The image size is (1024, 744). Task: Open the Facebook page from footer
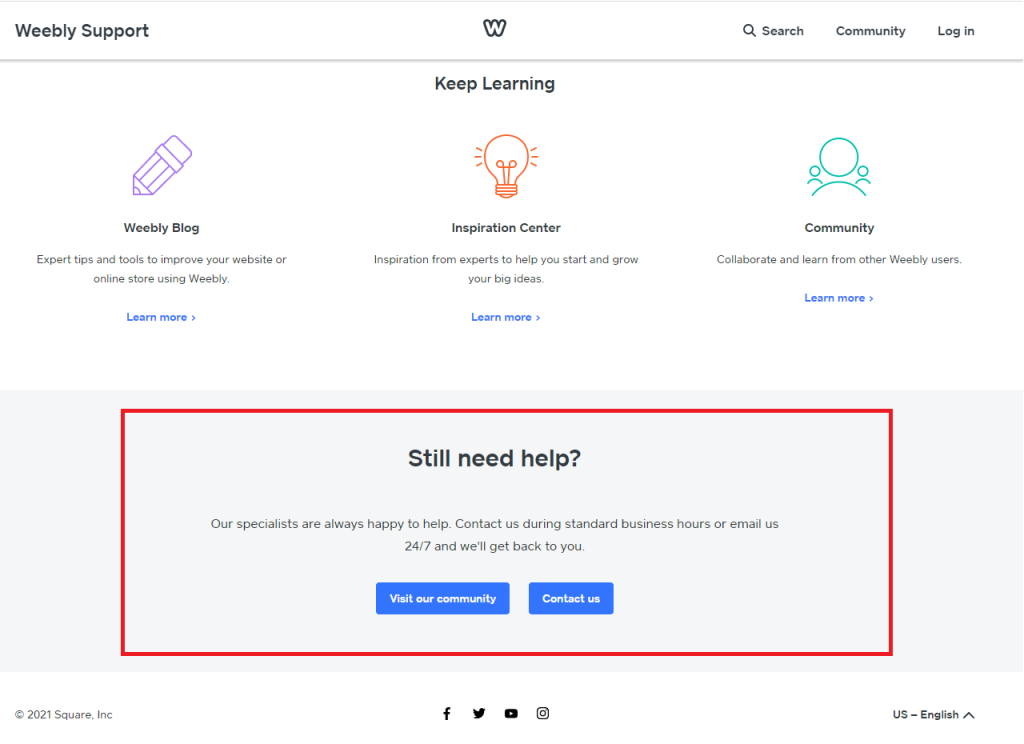(447, 713)
